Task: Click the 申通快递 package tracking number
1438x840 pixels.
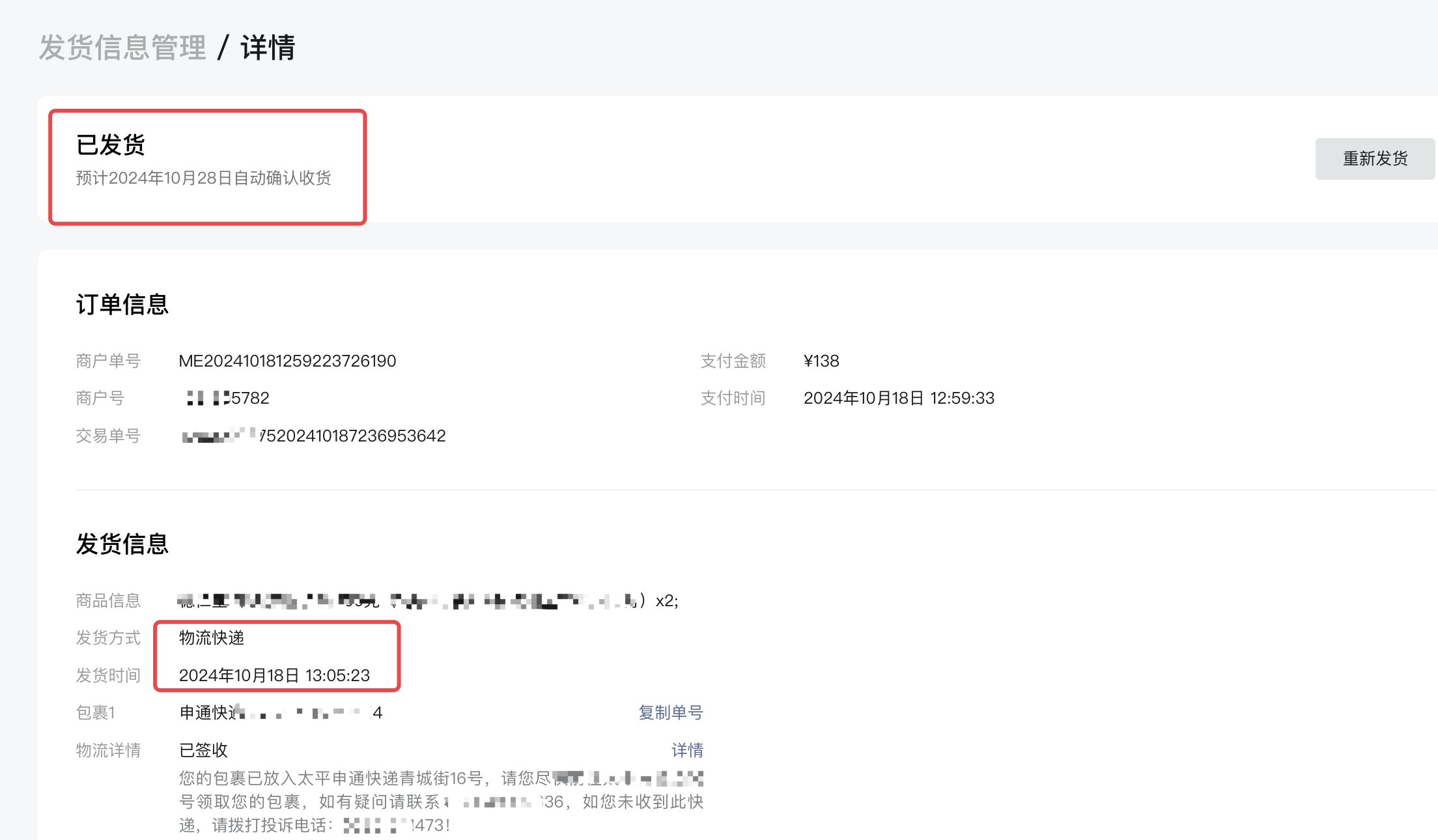Action: [281, 712]
